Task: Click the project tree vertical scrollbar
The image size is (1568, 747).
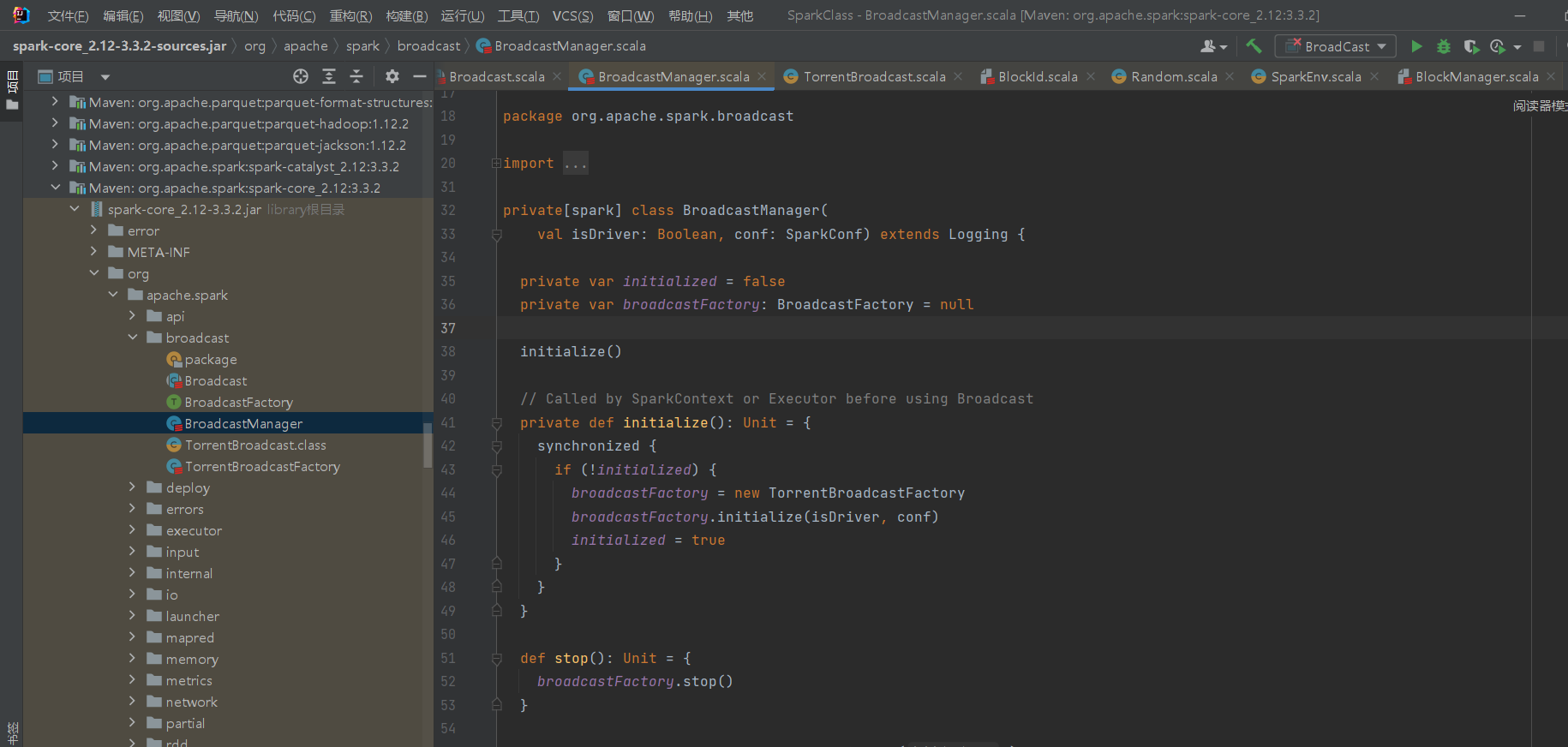Action: point(428,445)
